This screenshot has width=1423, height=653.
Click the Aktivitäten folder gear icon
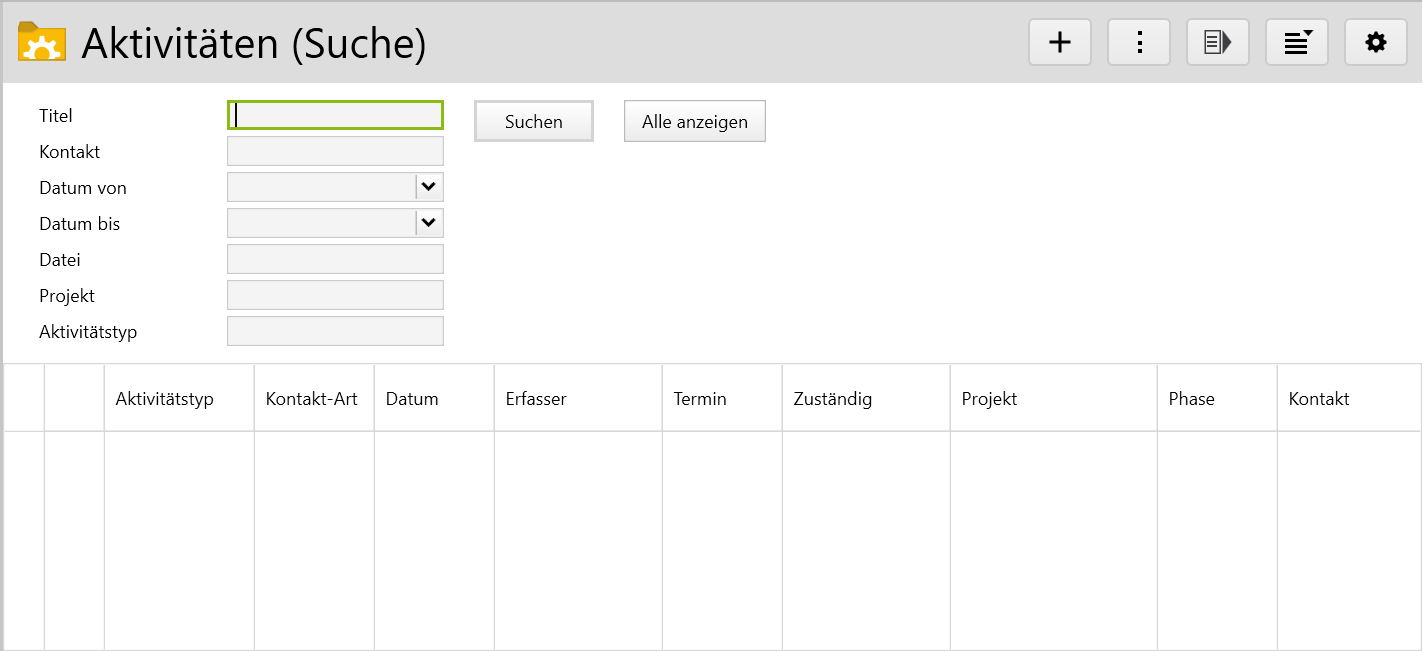[42, 42]
